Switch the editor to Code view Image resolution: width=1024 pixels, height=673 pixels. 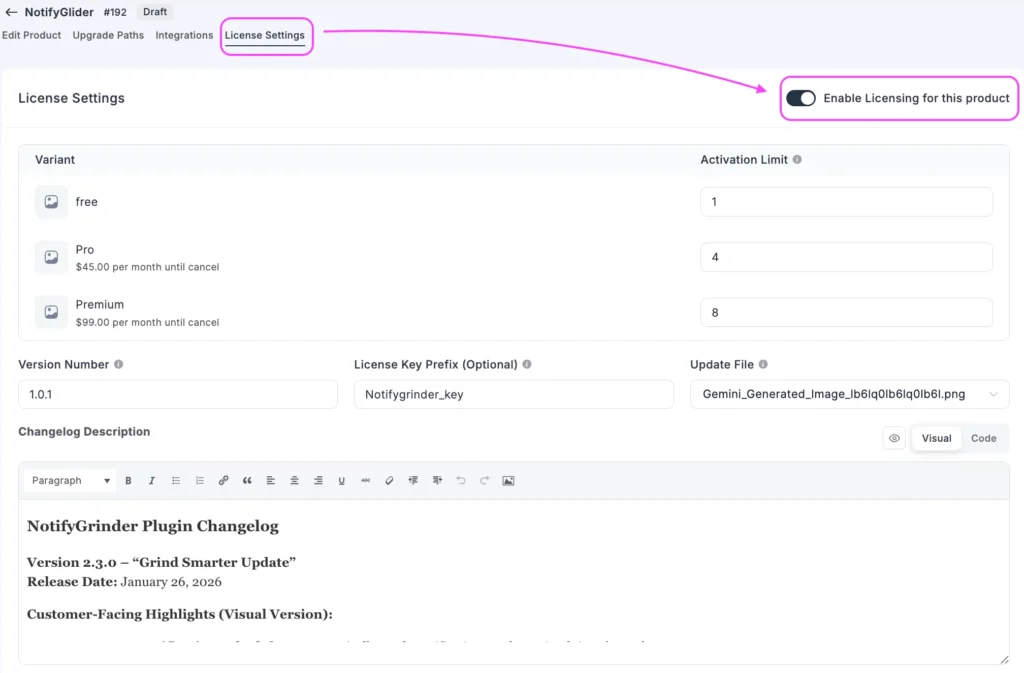(983, 438)
